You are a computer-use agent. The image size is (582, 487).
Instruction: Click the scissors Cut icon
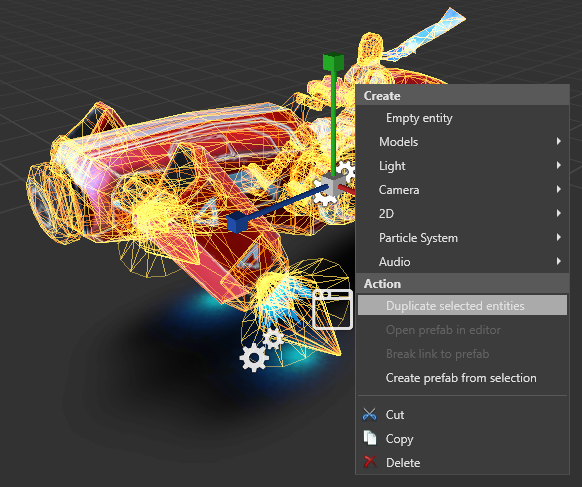pos(369,414)
